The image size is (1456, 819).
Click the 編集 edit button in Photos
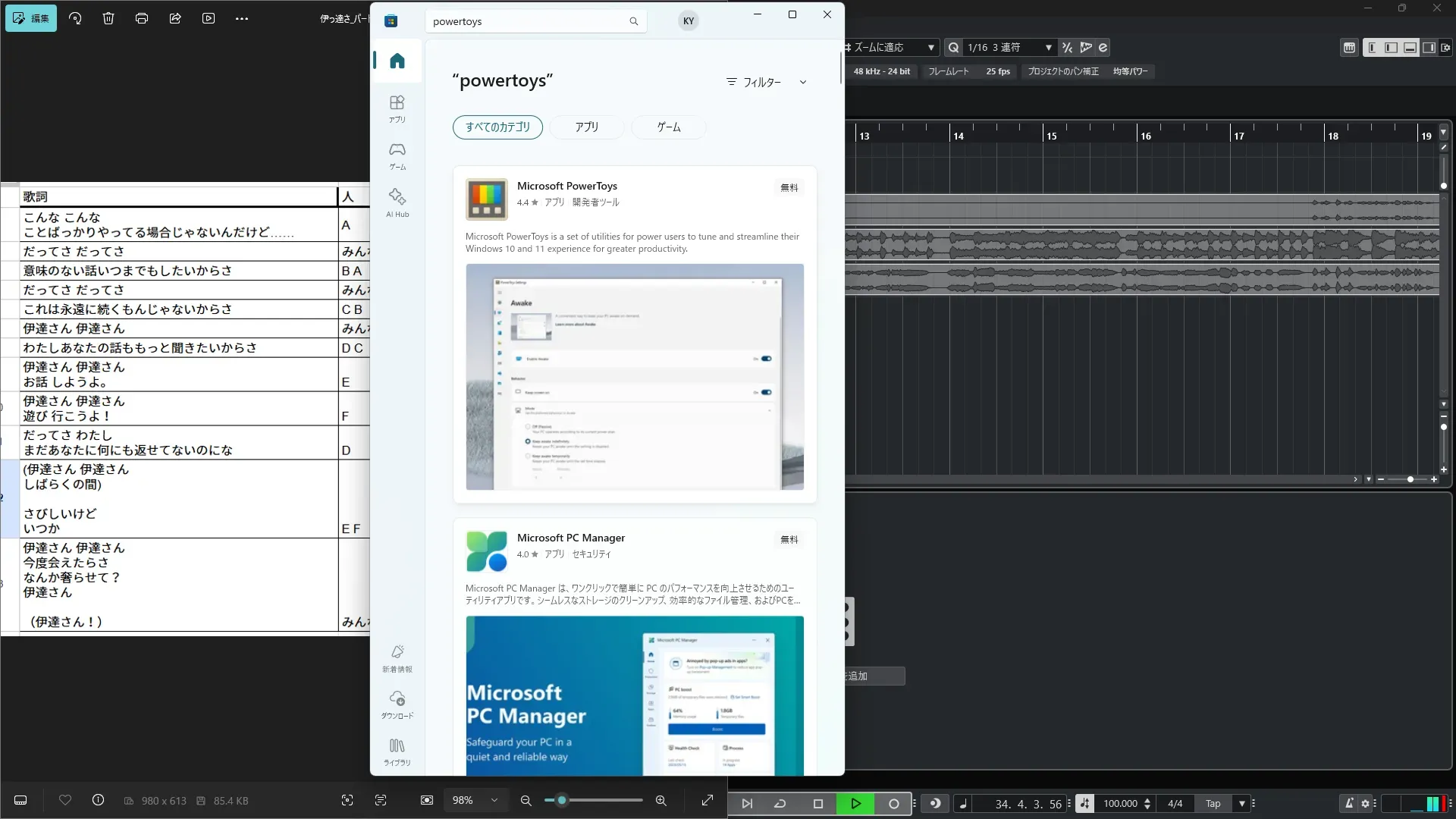31,18
